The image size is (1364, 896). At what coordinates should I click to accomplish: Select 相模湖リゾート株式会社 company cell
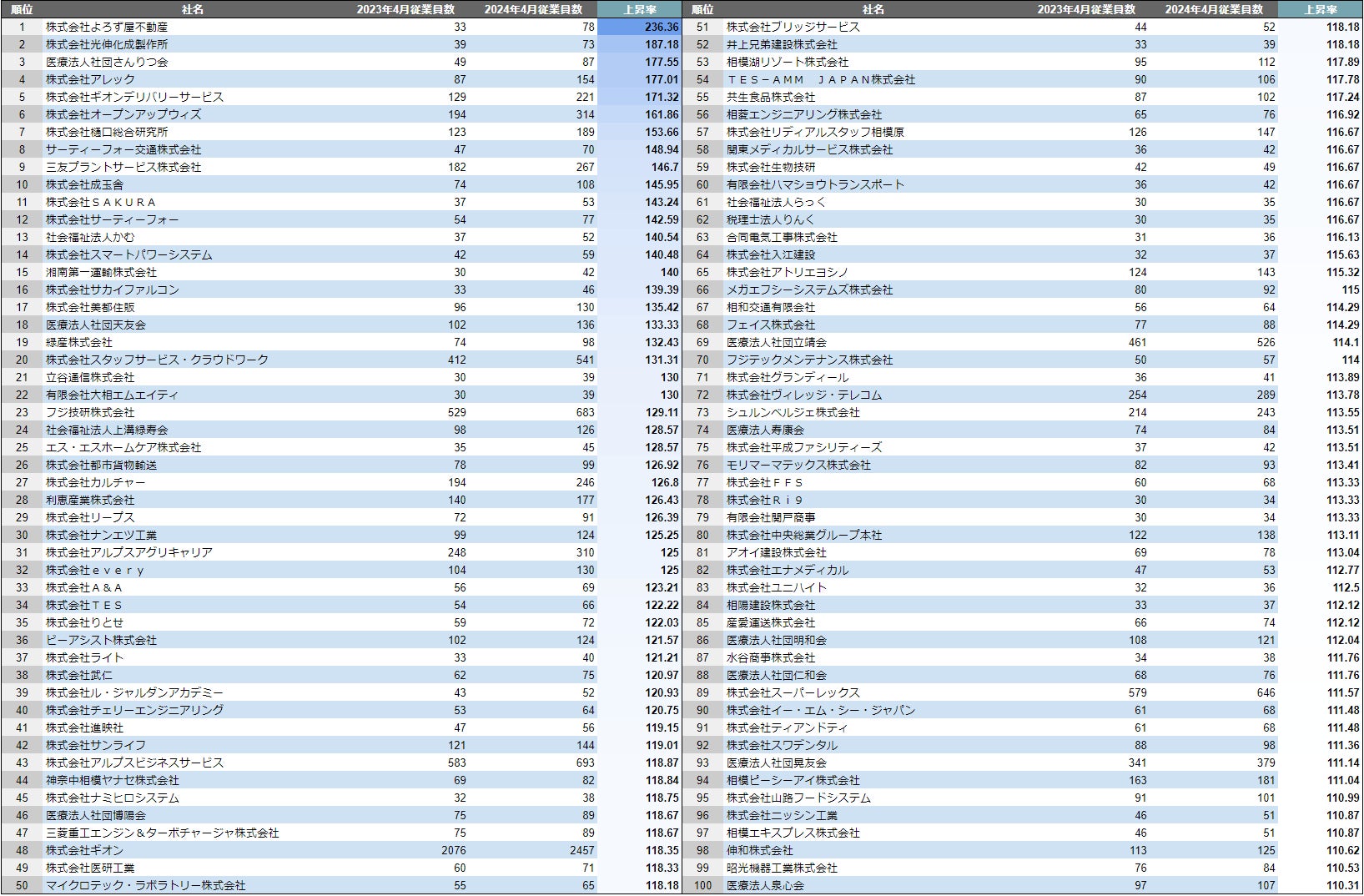[x=788, y=62]
